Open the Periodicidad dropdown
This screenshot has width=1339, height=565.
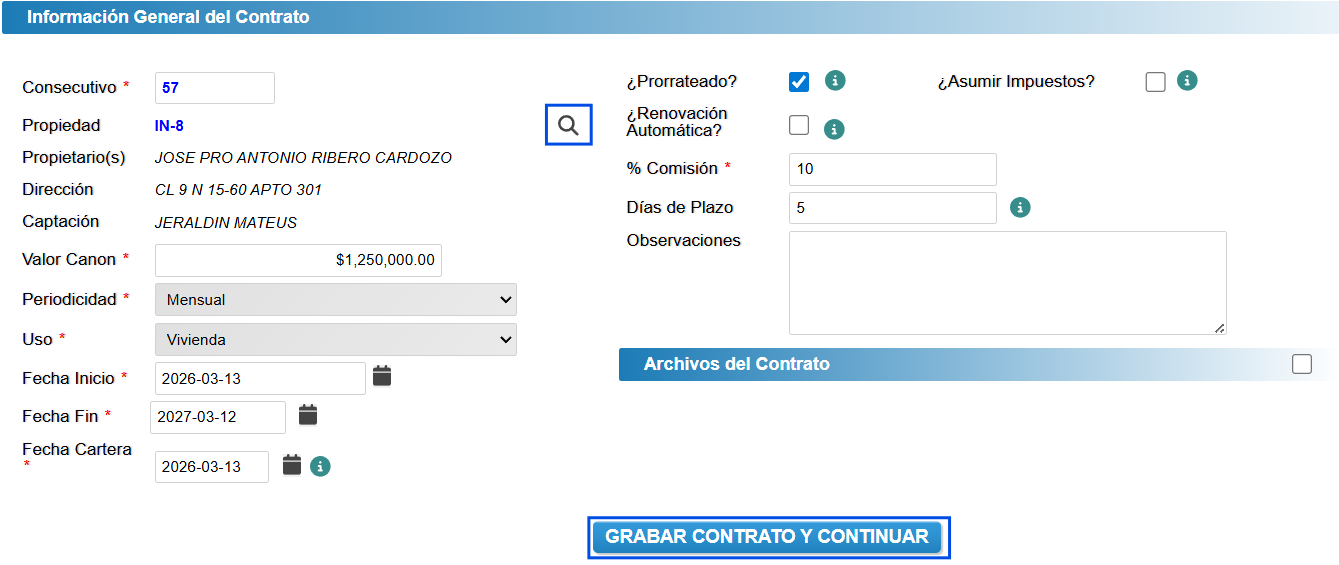point(336,299)
